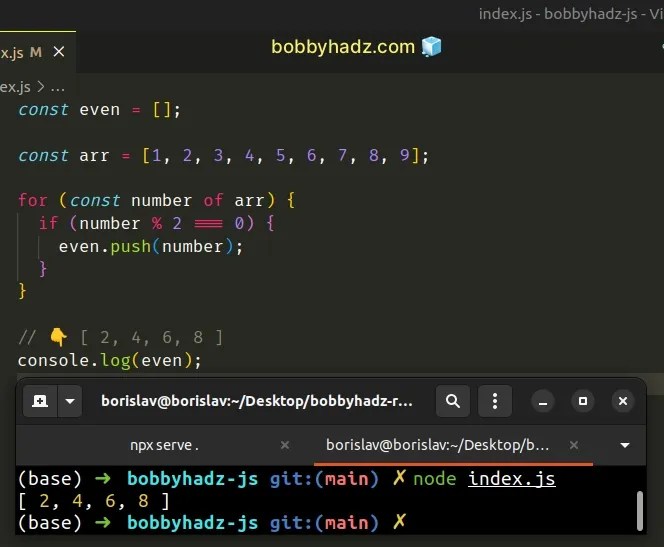Click the ex.js breadcrumb file name
This screenshot has width=664, height=547.
pos(15,87)
